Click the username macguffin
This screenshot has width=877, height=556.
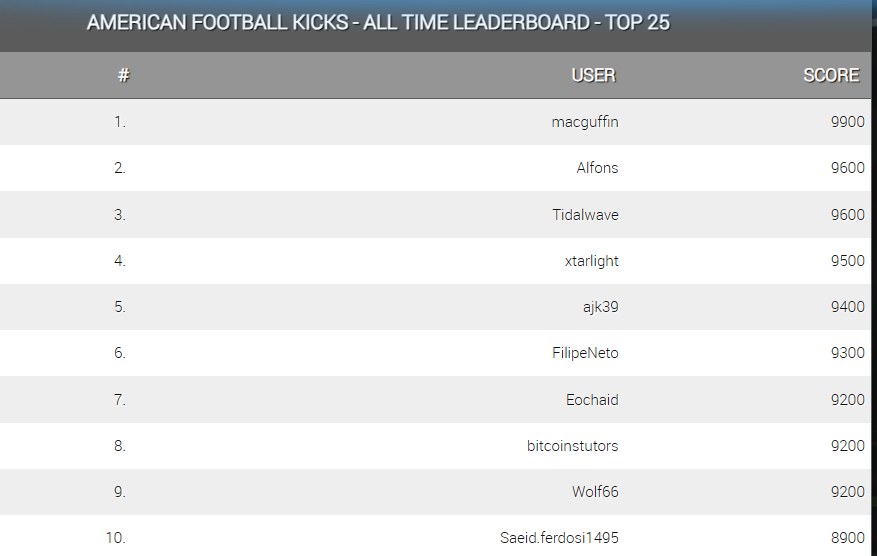(584, 122)
